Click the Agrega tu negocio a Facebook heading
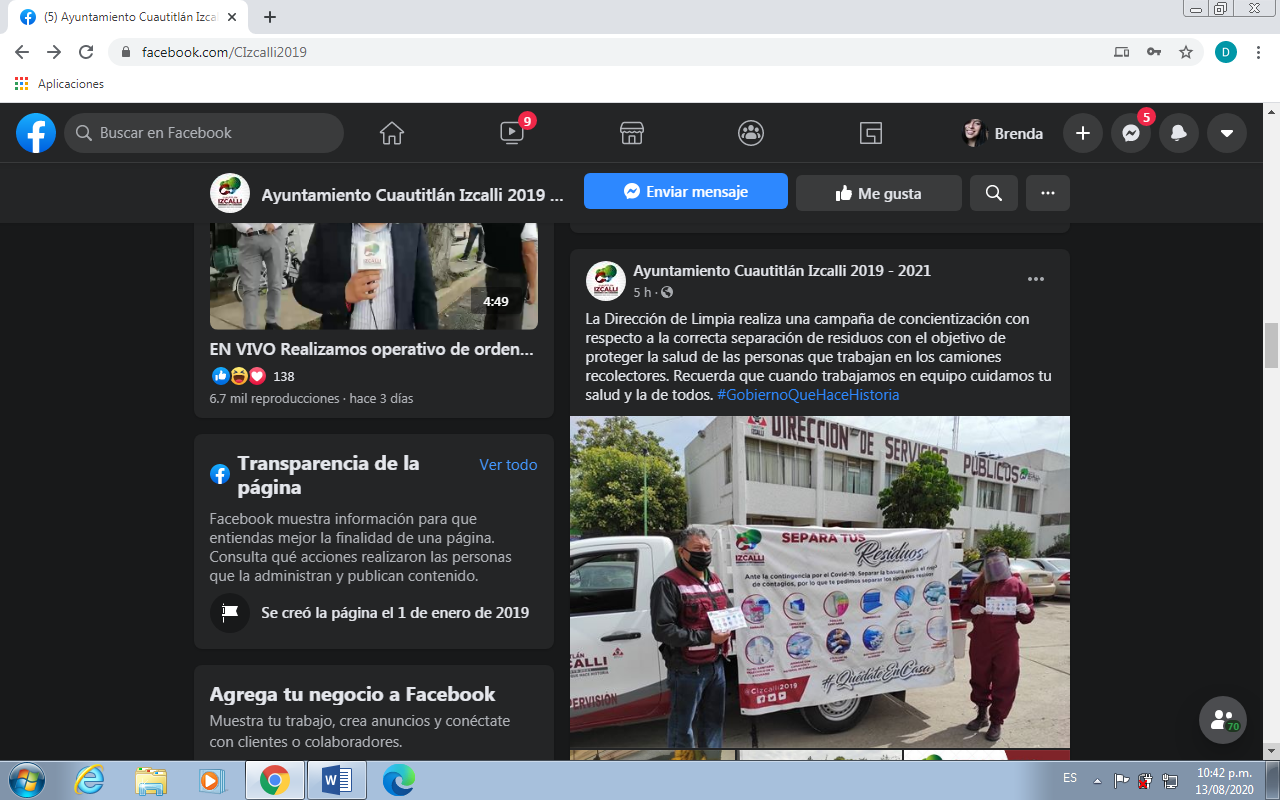The width and height of the screenshot is (1280, 800). pos(353,694)
